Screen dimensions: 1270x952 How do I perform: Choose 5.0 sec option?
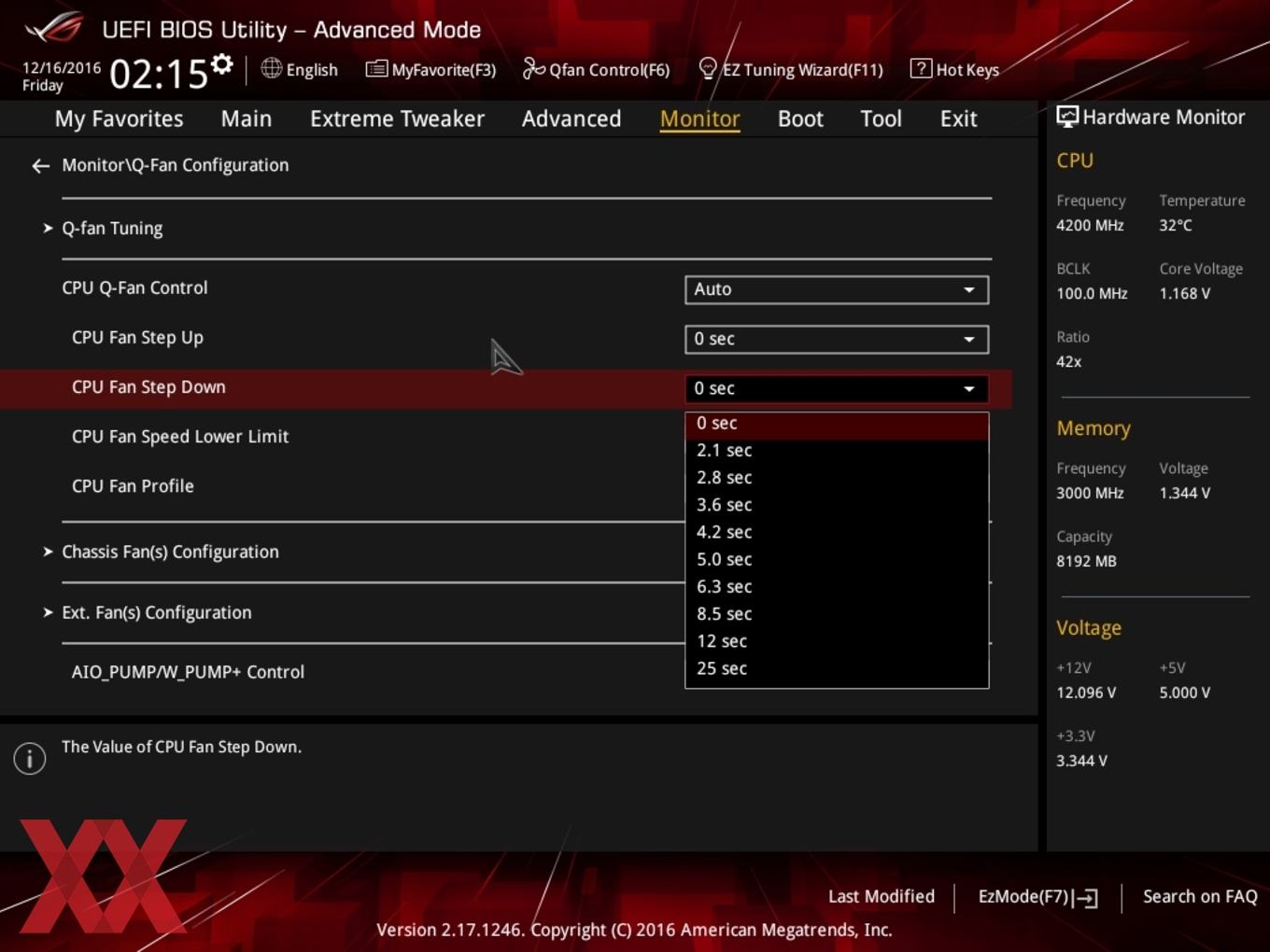click(837, 559)
